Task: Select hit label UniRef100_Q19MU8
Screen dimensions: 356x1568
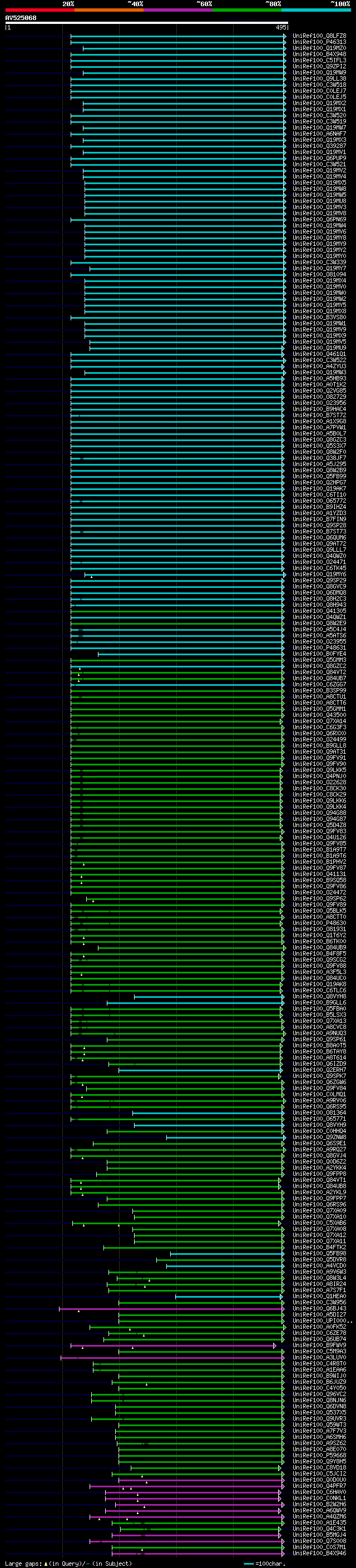Action: tap(319, 201)
